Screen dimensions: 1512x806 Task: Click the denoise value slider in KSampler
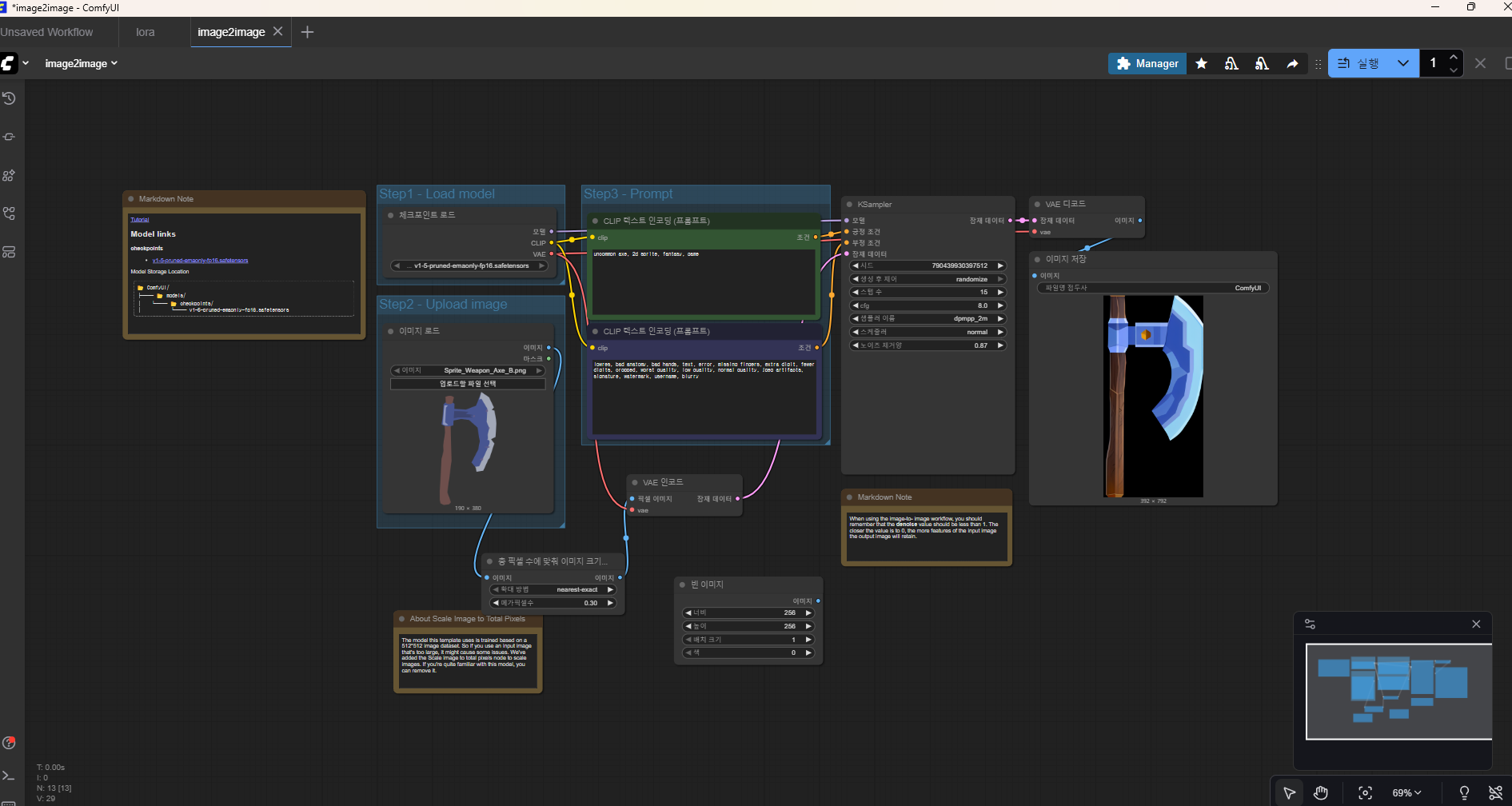[927, 345]
